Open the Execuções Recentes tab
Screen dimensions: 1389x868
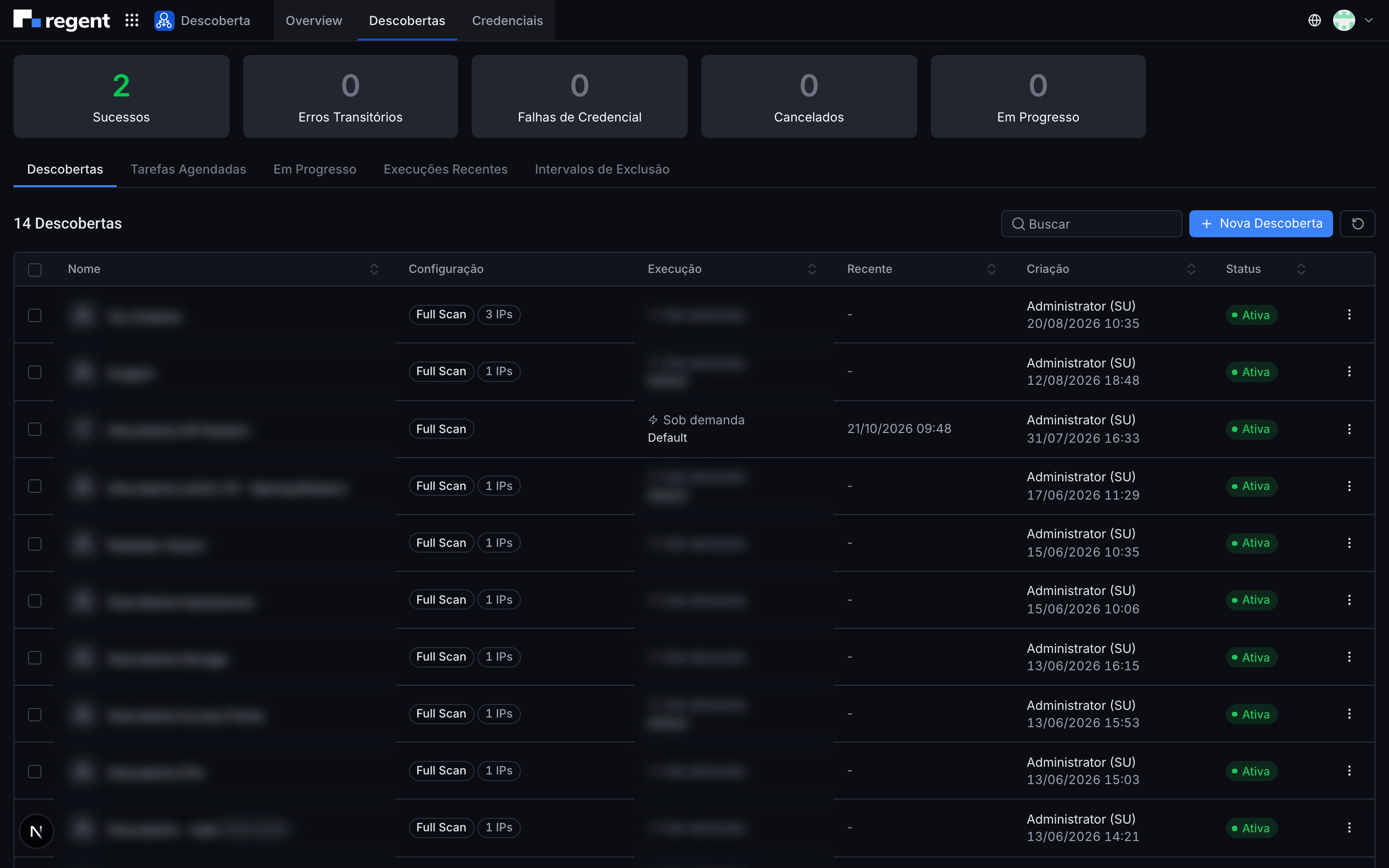(446, 169)
